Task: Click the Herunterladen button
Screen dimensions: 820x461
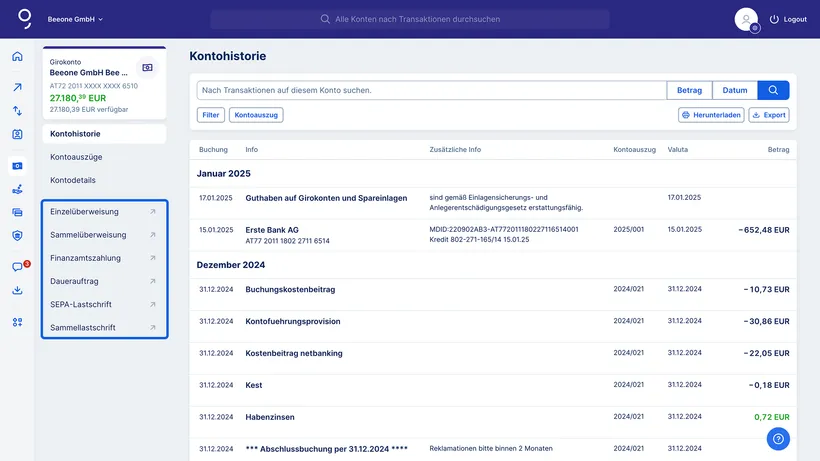Action: [x=711, y=115]
